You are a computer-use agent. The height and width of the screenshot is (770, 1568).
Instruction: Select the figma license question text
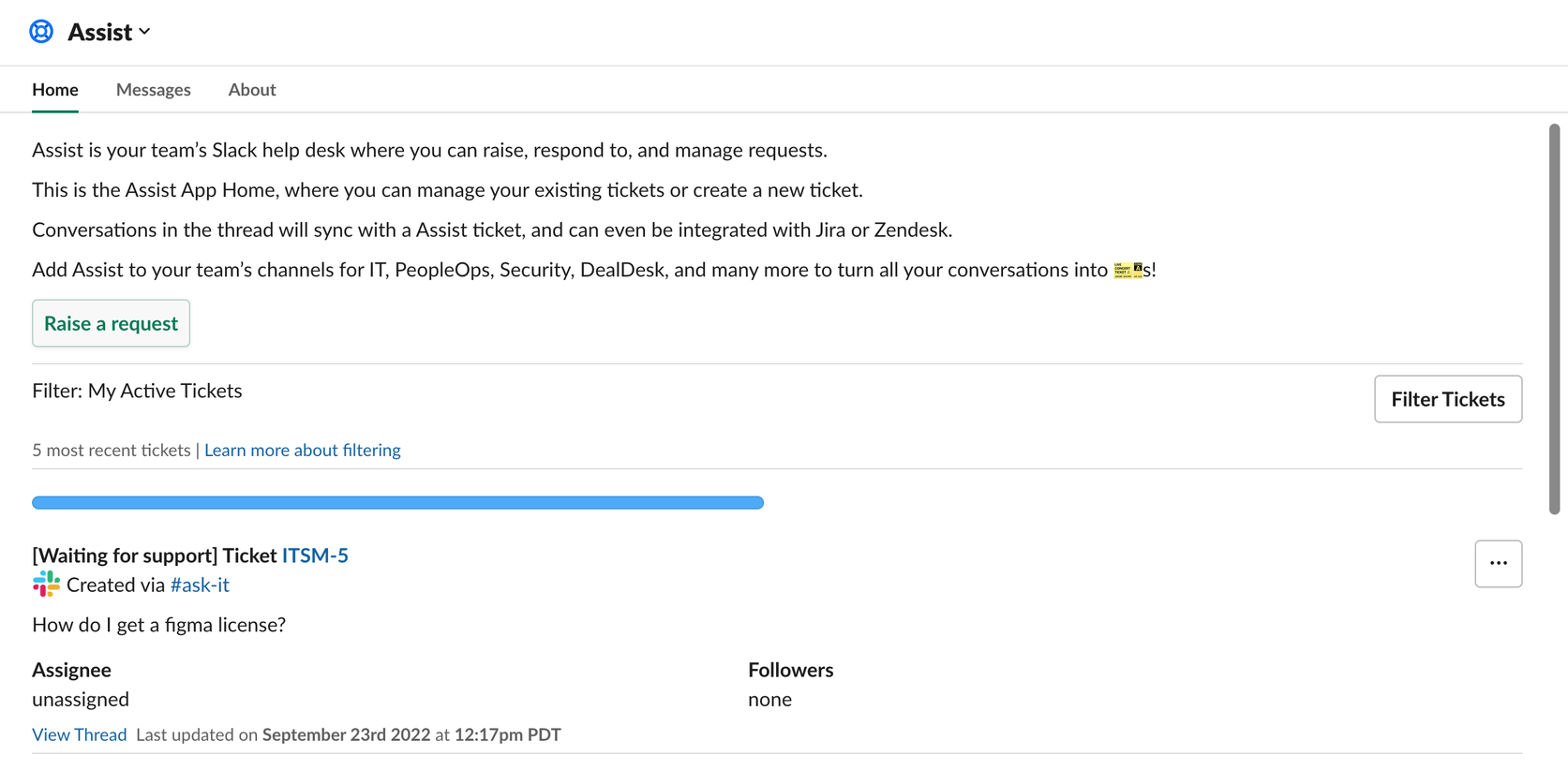click(158, 624)
